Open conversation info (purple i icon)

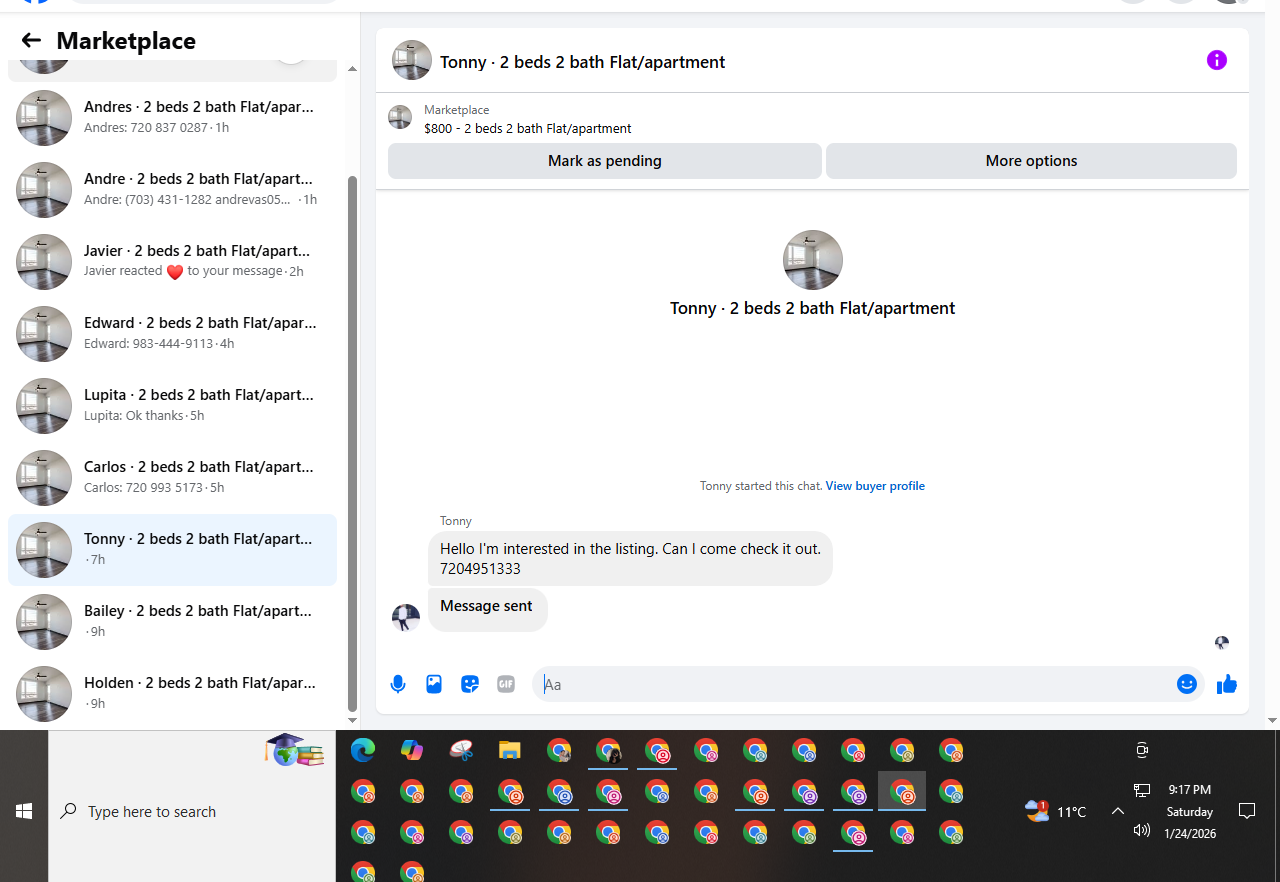[1217, 60]
